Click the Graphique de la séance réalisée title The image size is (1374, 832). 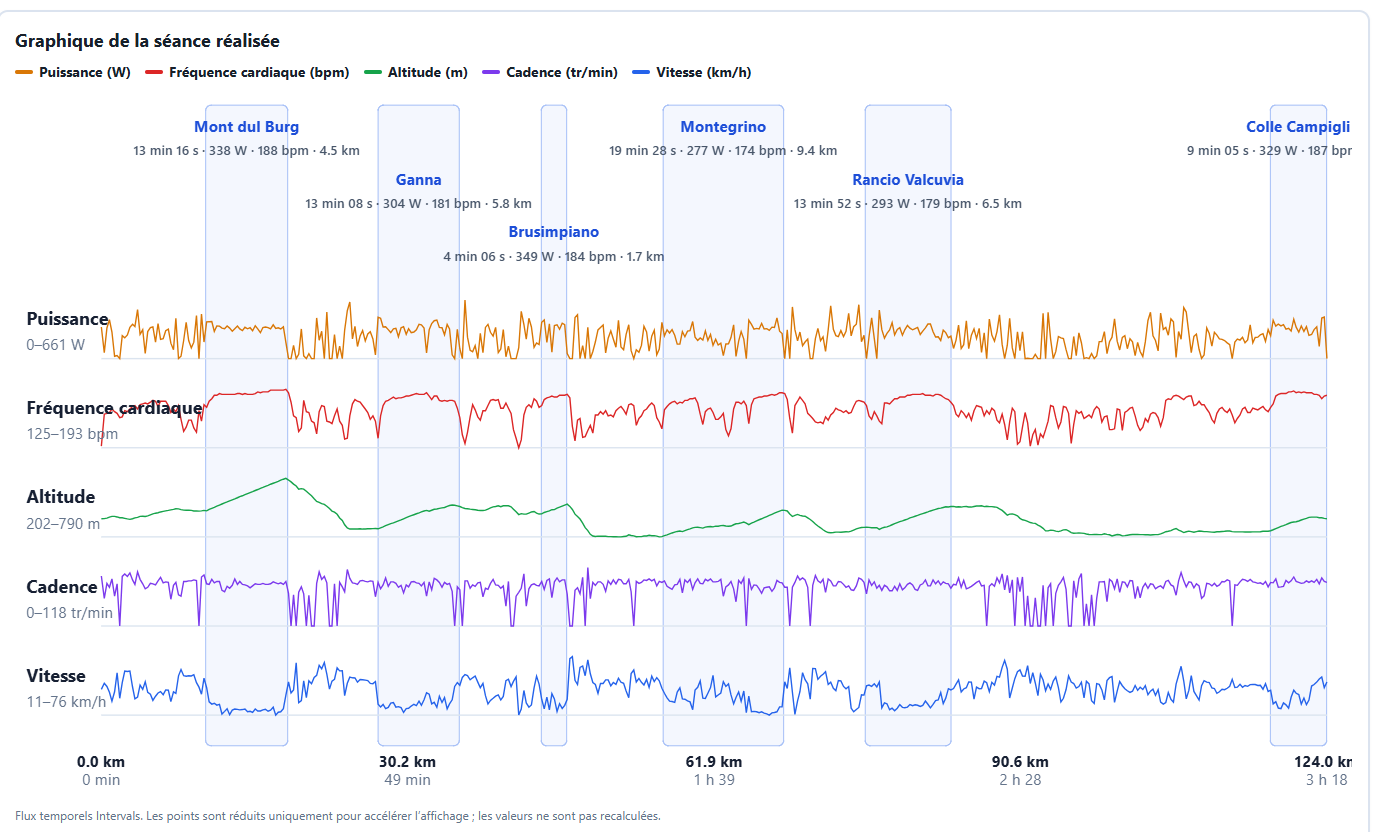pos(147,41)
